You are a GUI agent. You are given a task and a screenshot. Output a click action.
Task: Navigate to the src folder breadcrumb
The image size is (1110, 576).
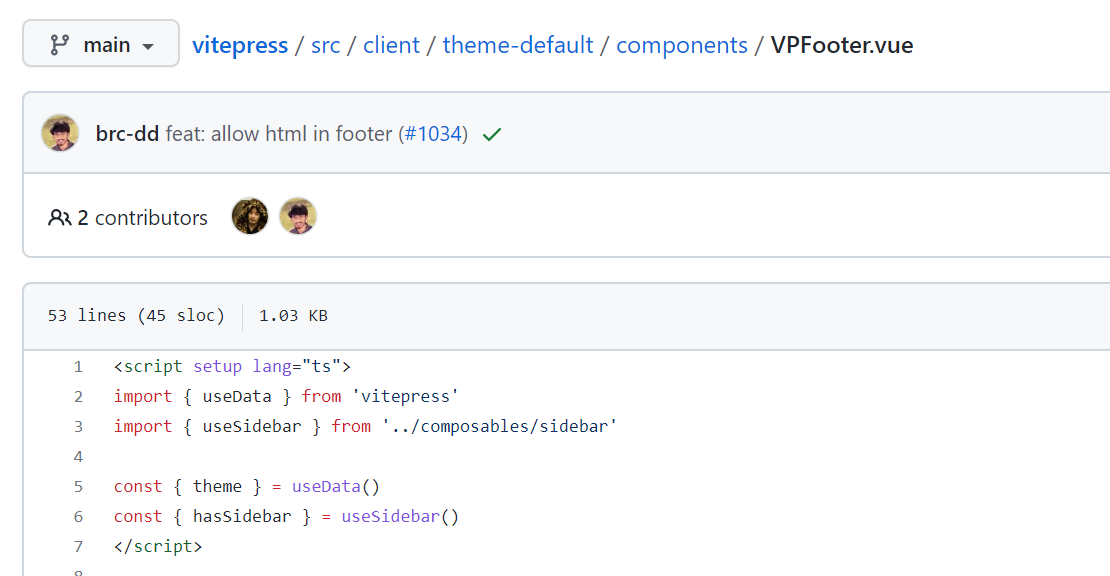coord(326,45)
